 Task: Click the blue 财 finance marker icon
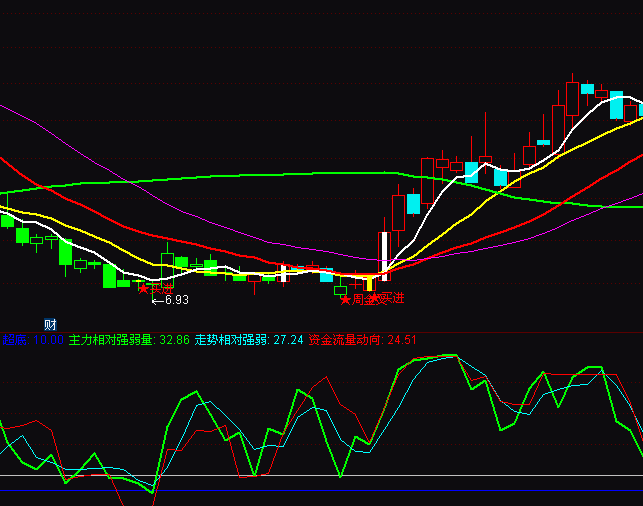point(50,325)
